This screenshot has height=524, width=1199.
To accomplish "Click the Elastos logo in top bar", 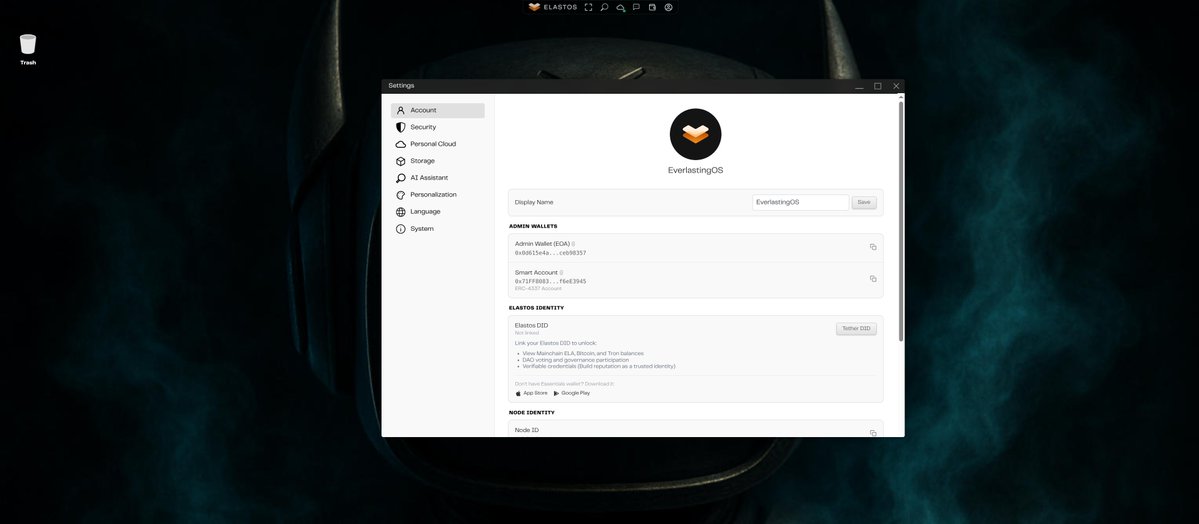I will (535, 7).
